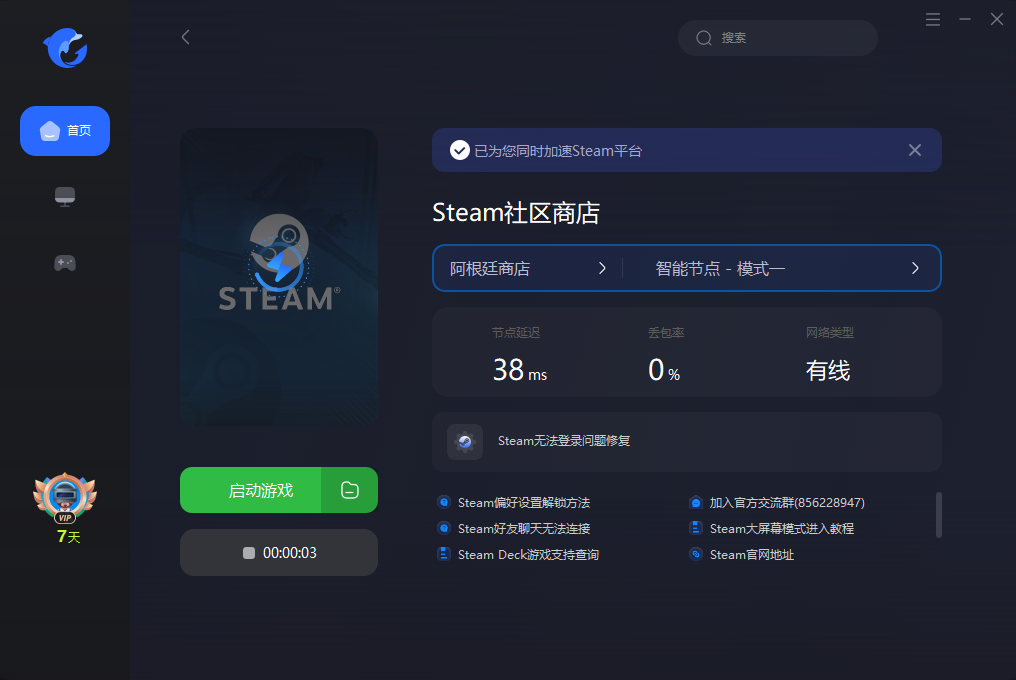Open the desktop monitor sidebar icon
Image resolution: width=1016 pixels, height=680 pixels.
(65, 197)
